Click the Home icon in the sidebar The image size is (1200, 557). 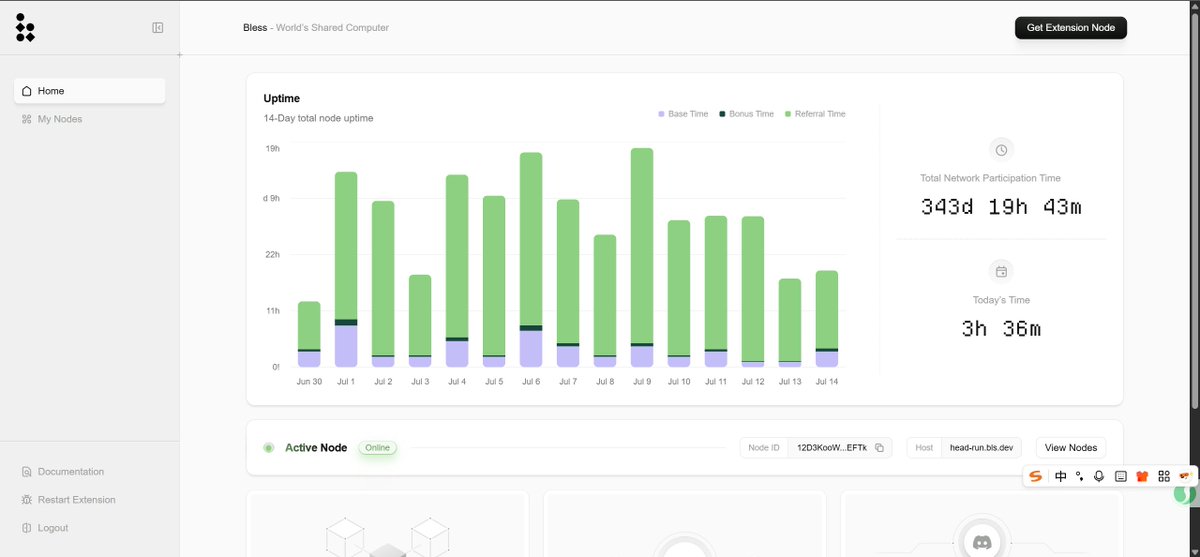point(27,91)
